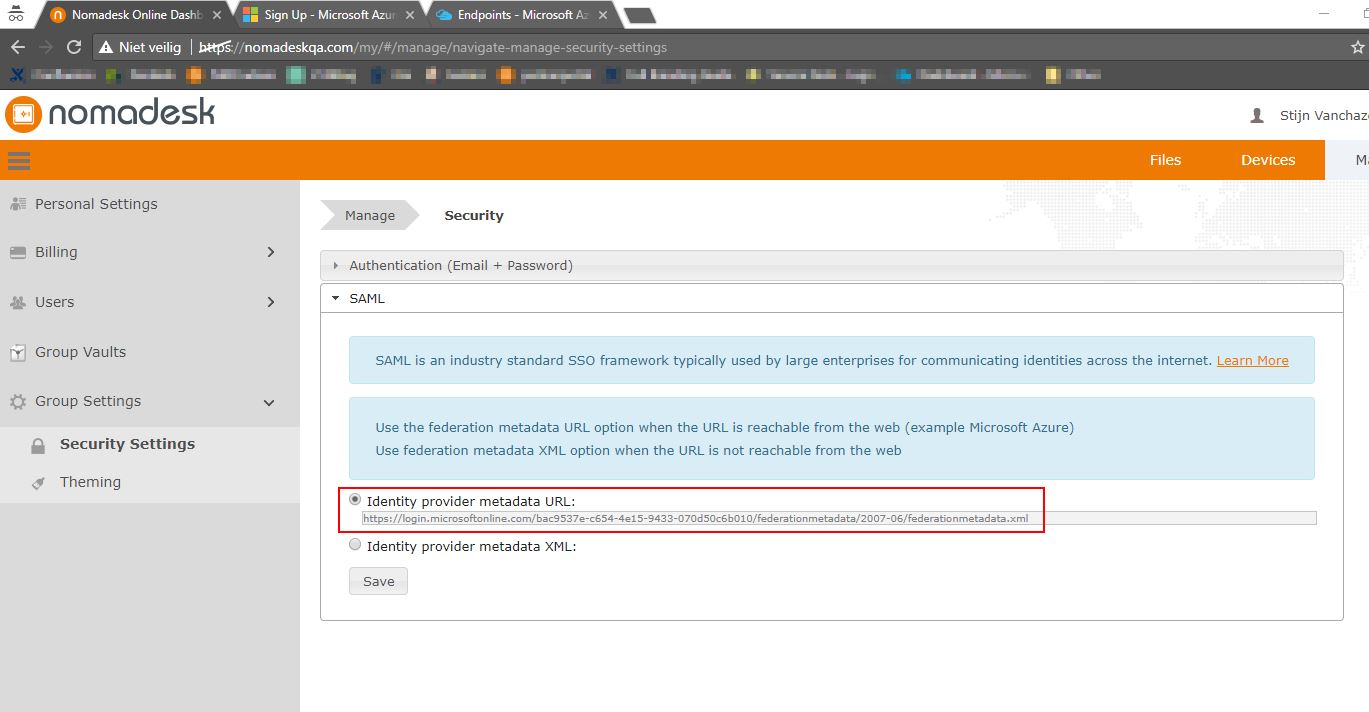Screen dimensions: 1369x712
Task: Select Identity provider metadata URL radio
Action: (x=355, y=500)
